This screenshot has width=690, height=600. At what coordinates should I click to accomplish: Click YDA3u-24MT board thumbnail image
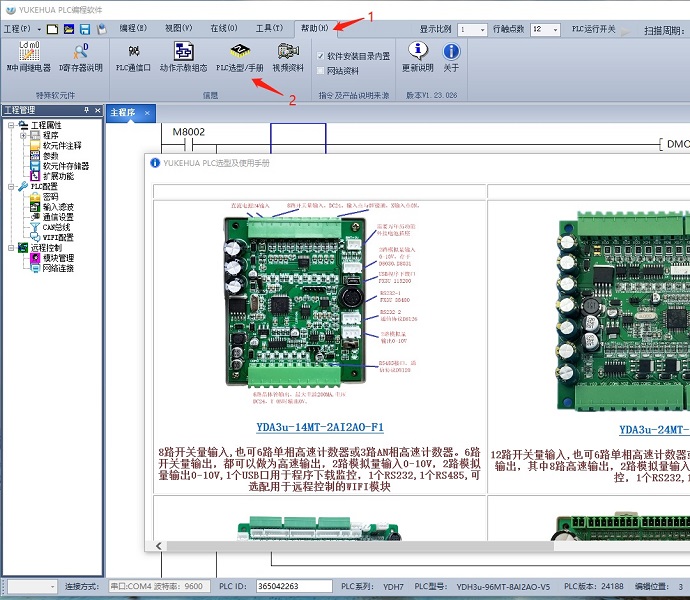click(623, 310)
